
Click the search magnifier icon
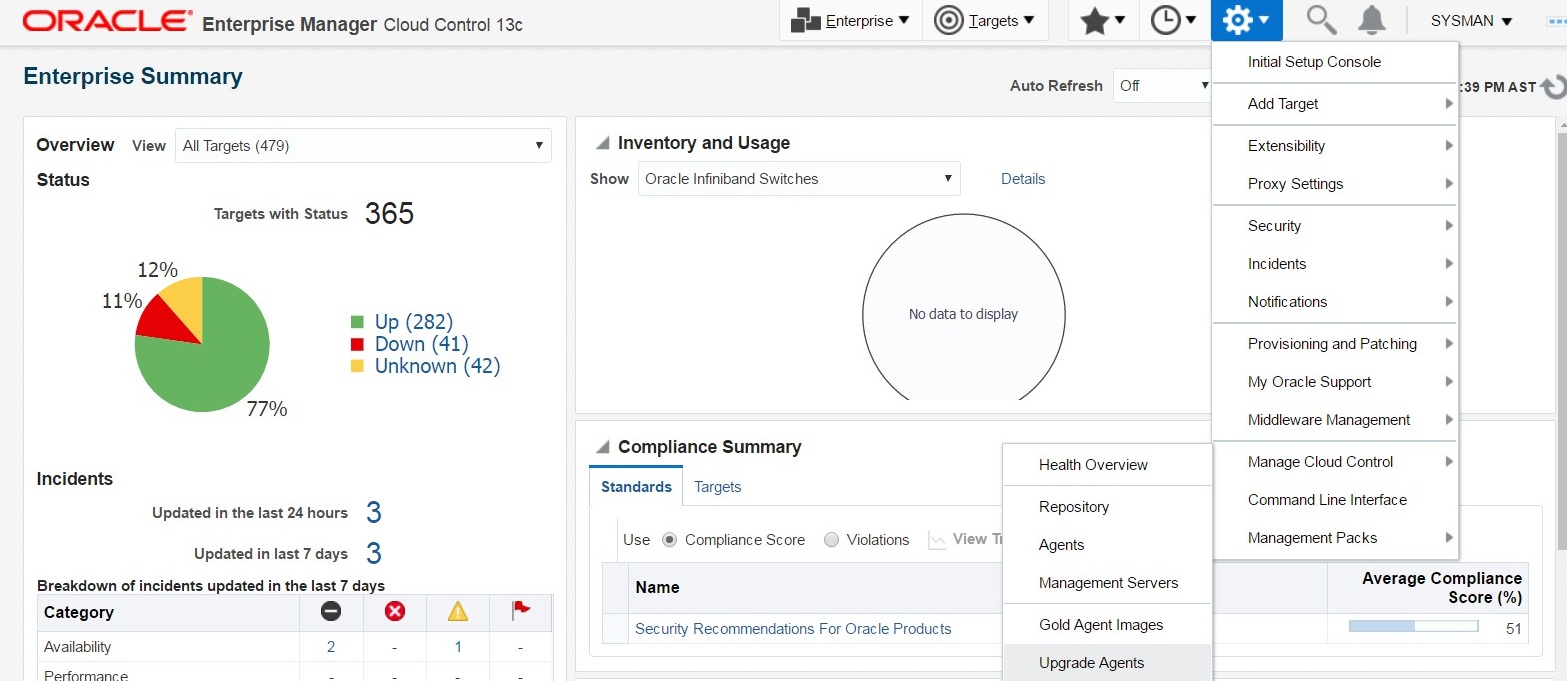tap(1321, 20)
